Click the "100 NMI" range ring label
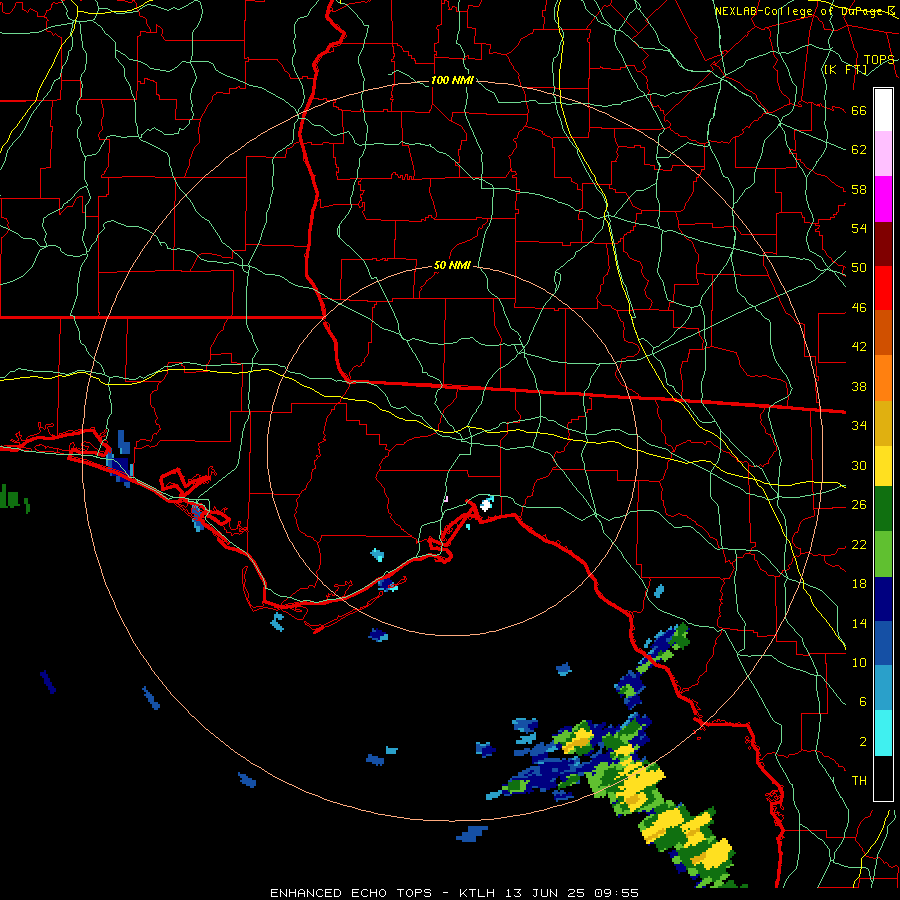900x900 pixels. pos(452,80)
